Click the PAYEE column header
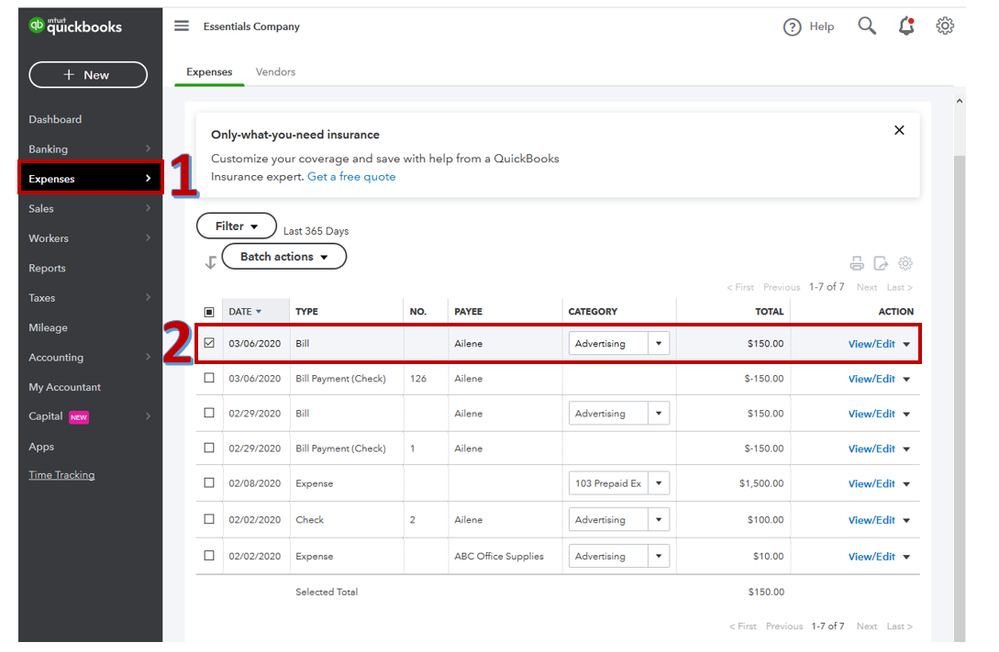 (468, 312)
